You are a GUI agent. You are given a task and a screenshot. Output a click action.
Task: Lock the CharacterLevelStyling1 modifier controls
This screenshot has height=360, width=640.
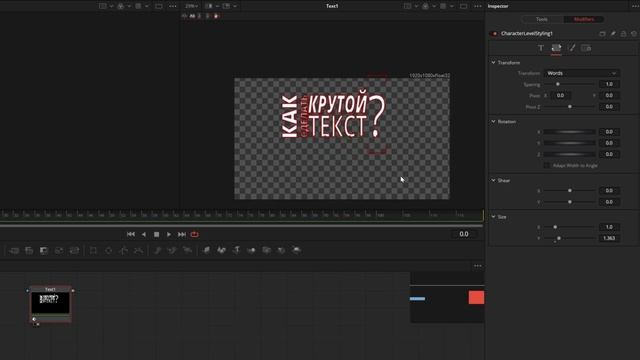tap(623, 33)
